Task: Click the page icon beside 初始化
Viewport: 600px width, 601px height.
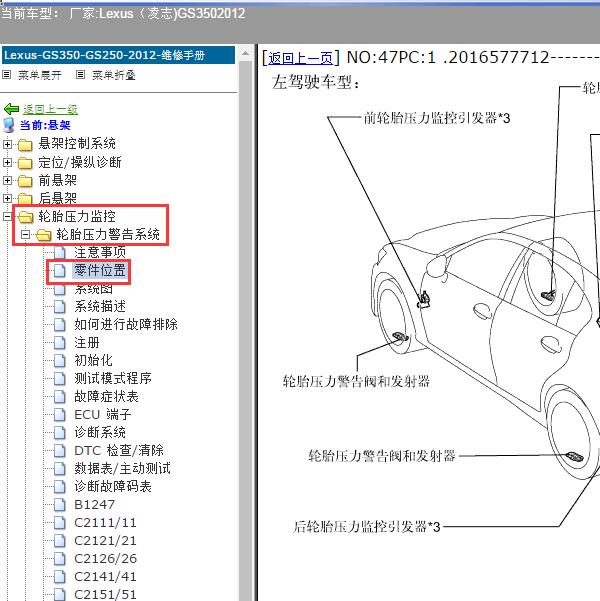Action: pyautogui.click(x=59, y=361)
